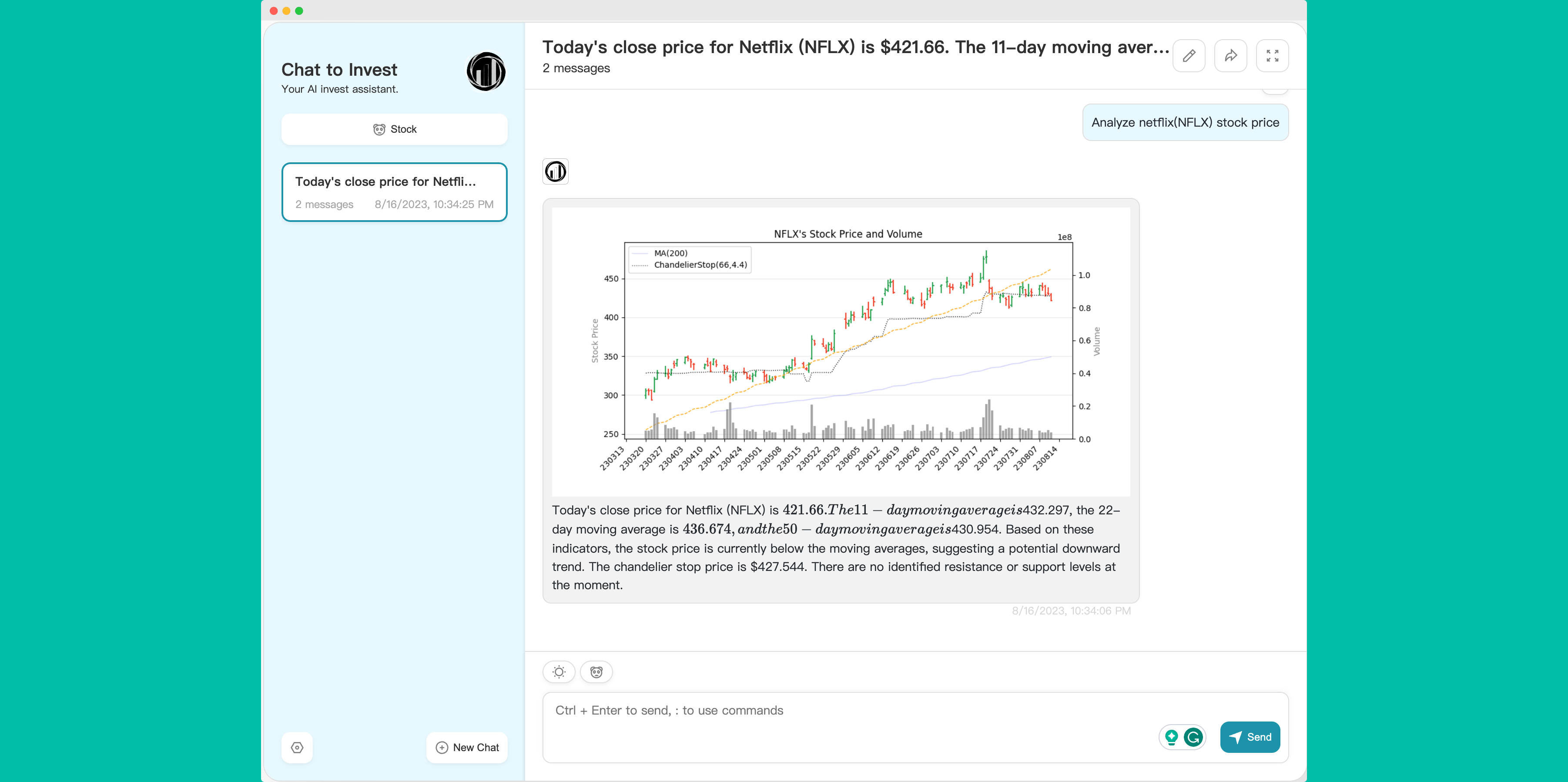Toggle the panda mode above the input box

click(x=596, y=672)
